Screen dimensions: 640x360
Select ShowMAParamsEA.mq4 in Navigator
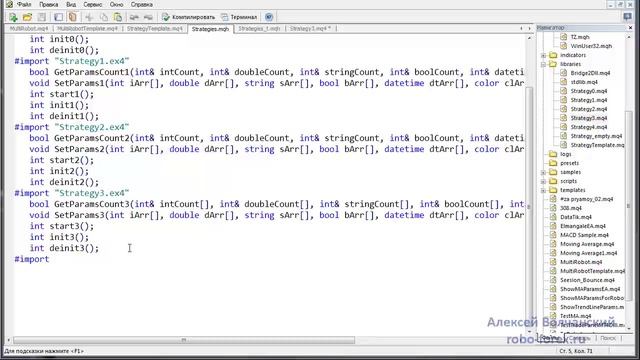[x=590, y=289]
